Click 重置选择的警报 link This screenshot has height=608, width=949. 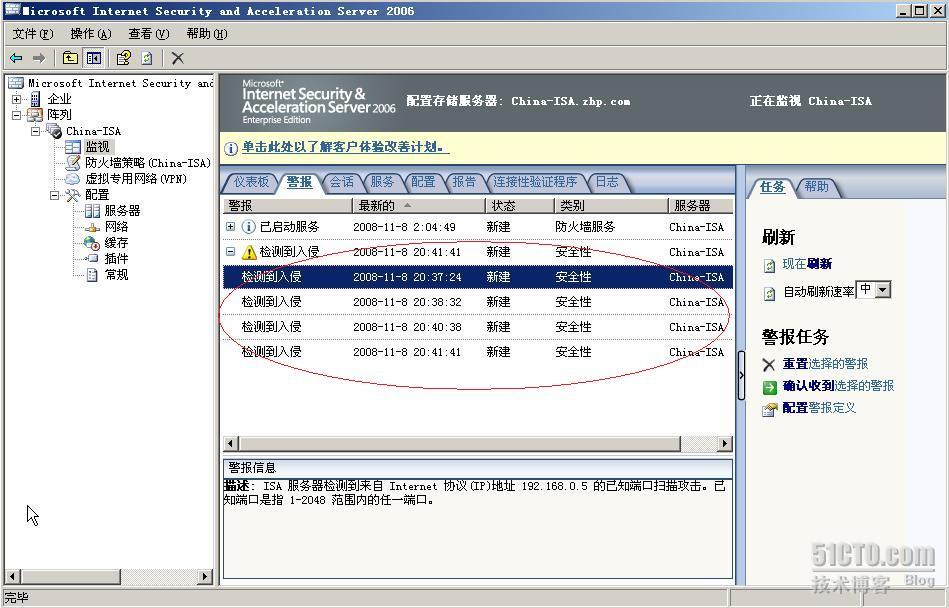tap(825, 364)
